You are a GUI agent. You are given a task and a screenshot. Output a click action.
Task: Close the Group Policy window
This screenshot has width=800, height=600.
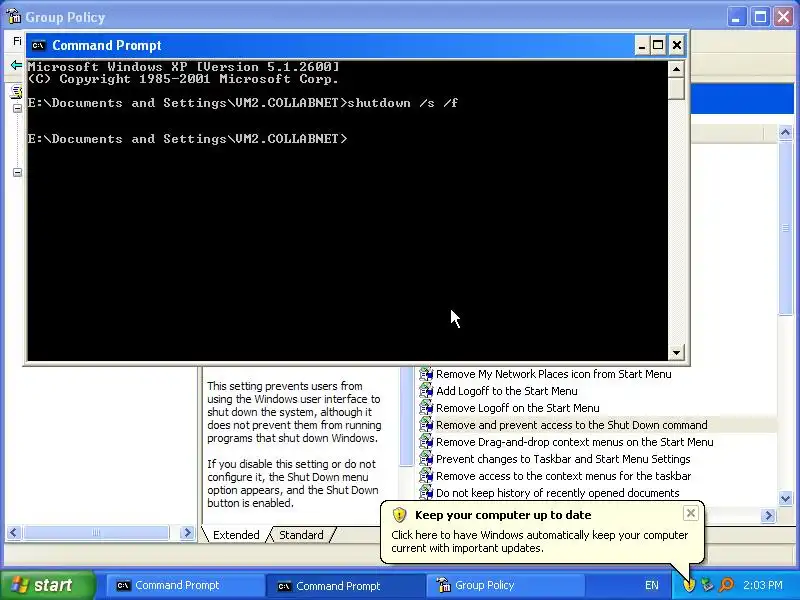point(784,17)
